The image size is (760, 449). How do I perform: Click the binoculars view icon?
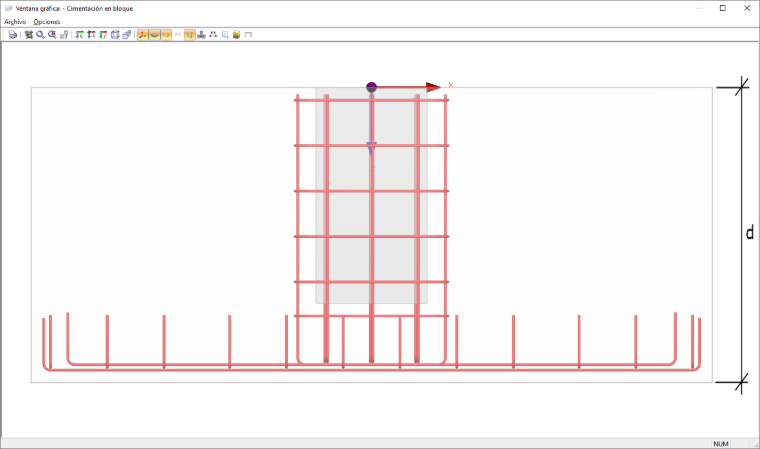click(29, 34)
